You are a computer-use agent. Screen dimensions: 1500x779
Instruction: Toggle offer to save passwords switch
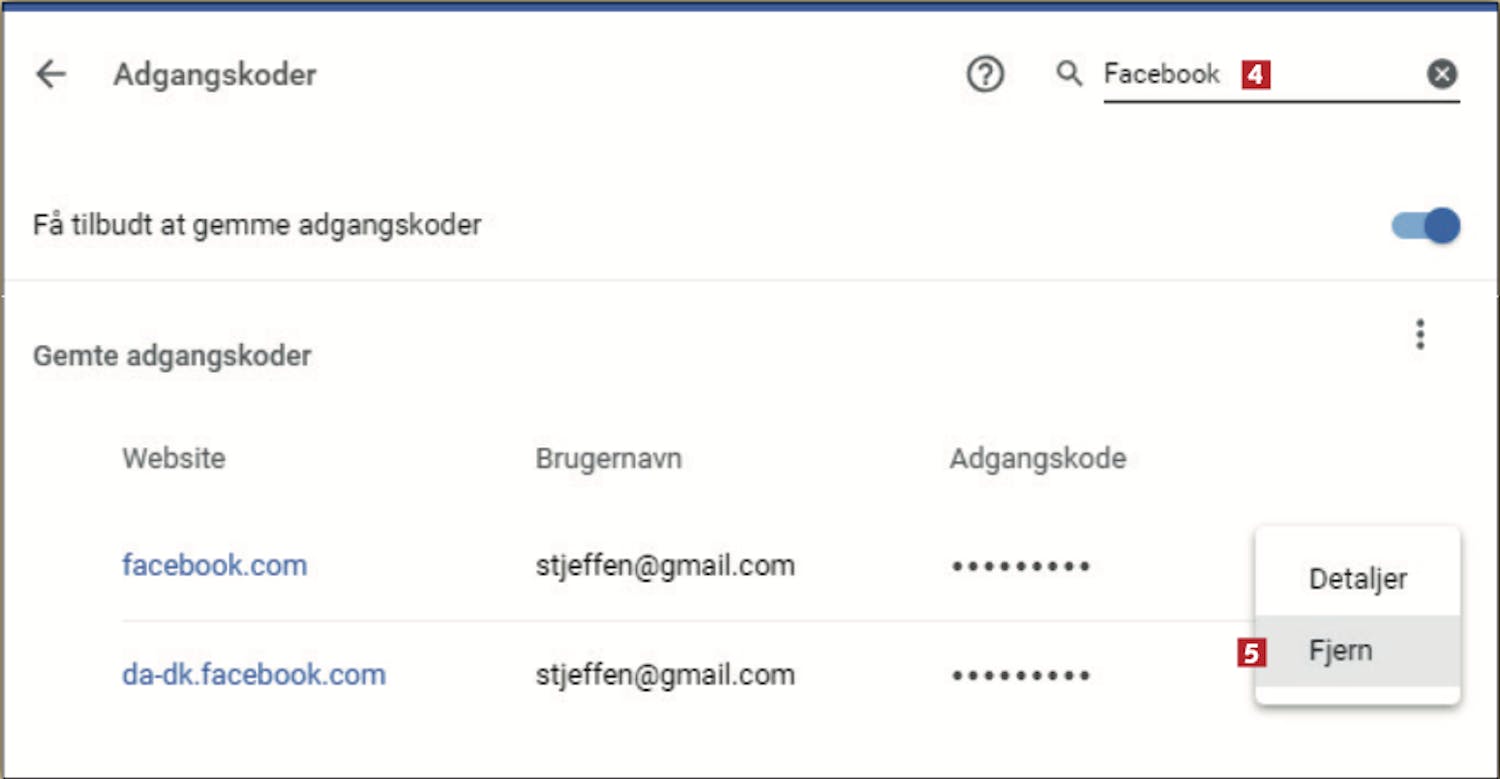click(x=1426, y=226)
